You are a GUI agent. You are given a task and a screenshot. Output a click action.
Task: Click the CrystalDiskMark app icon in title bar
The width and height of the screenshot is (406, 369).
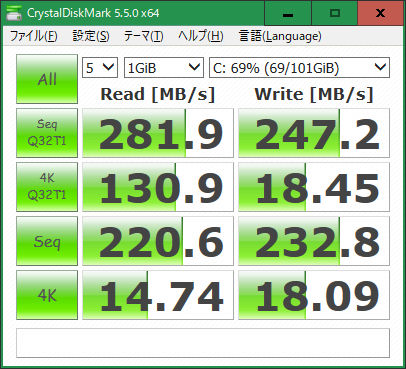[x=14, y=13]
